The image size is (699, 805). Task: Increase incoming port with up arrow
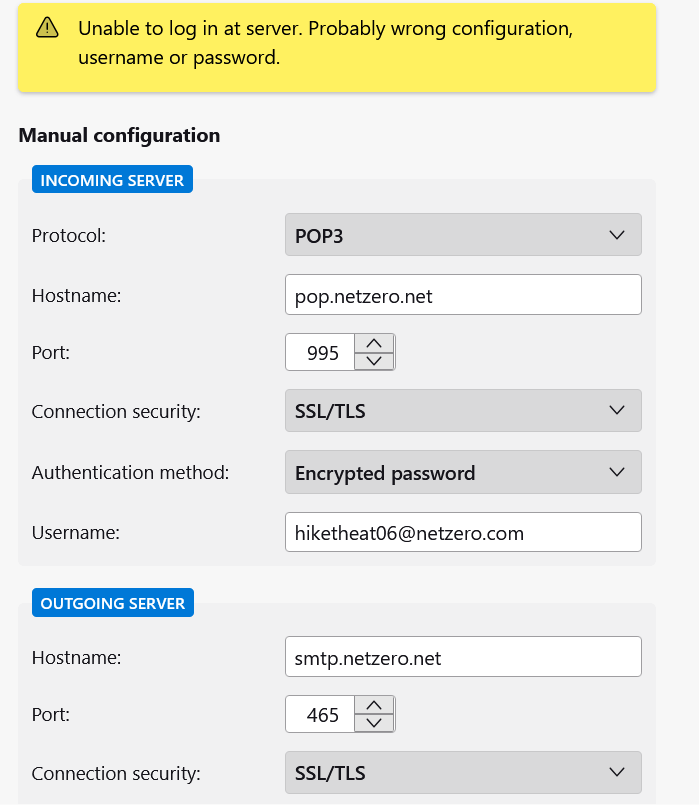pos(374,343)
